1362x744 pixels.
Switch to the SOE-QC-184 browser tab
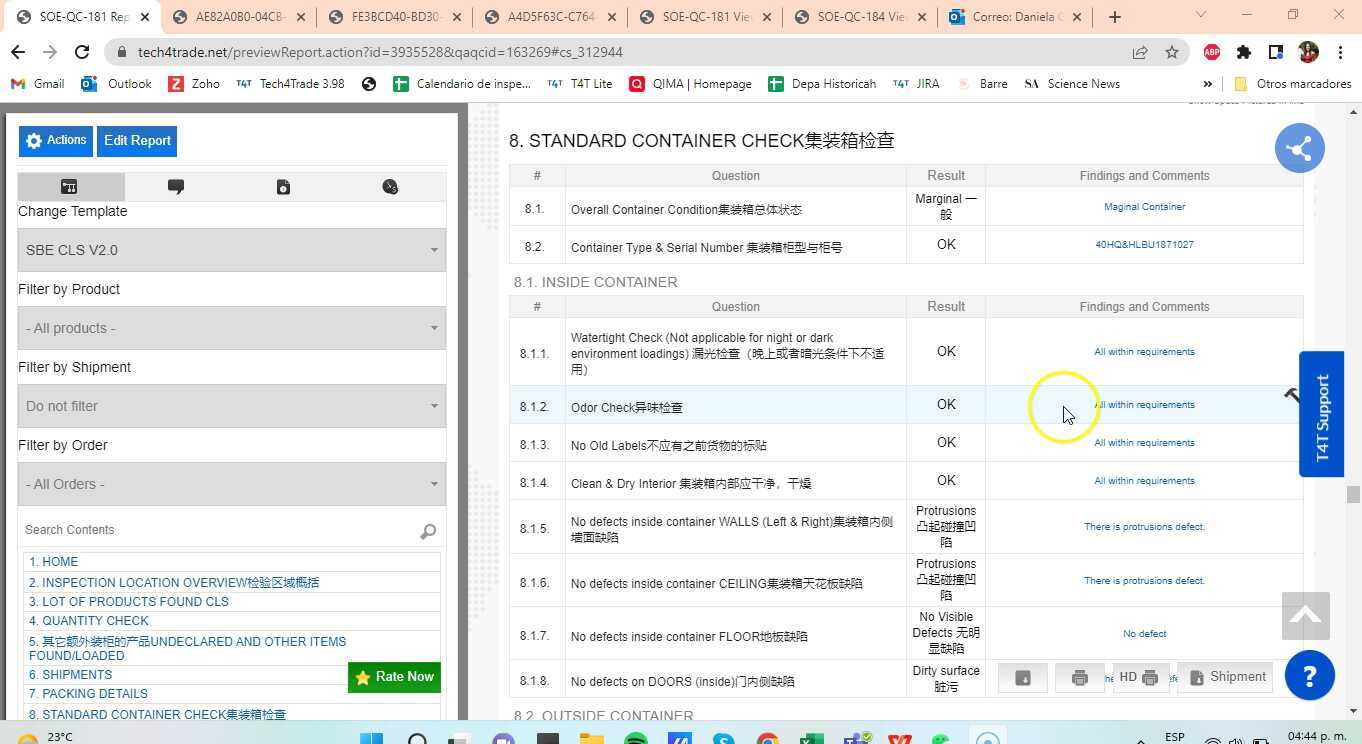pos(858,17)
